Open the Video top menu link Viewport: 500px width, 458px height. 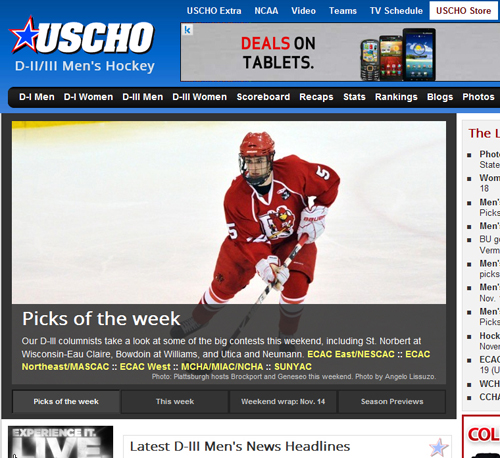(303, 11)
